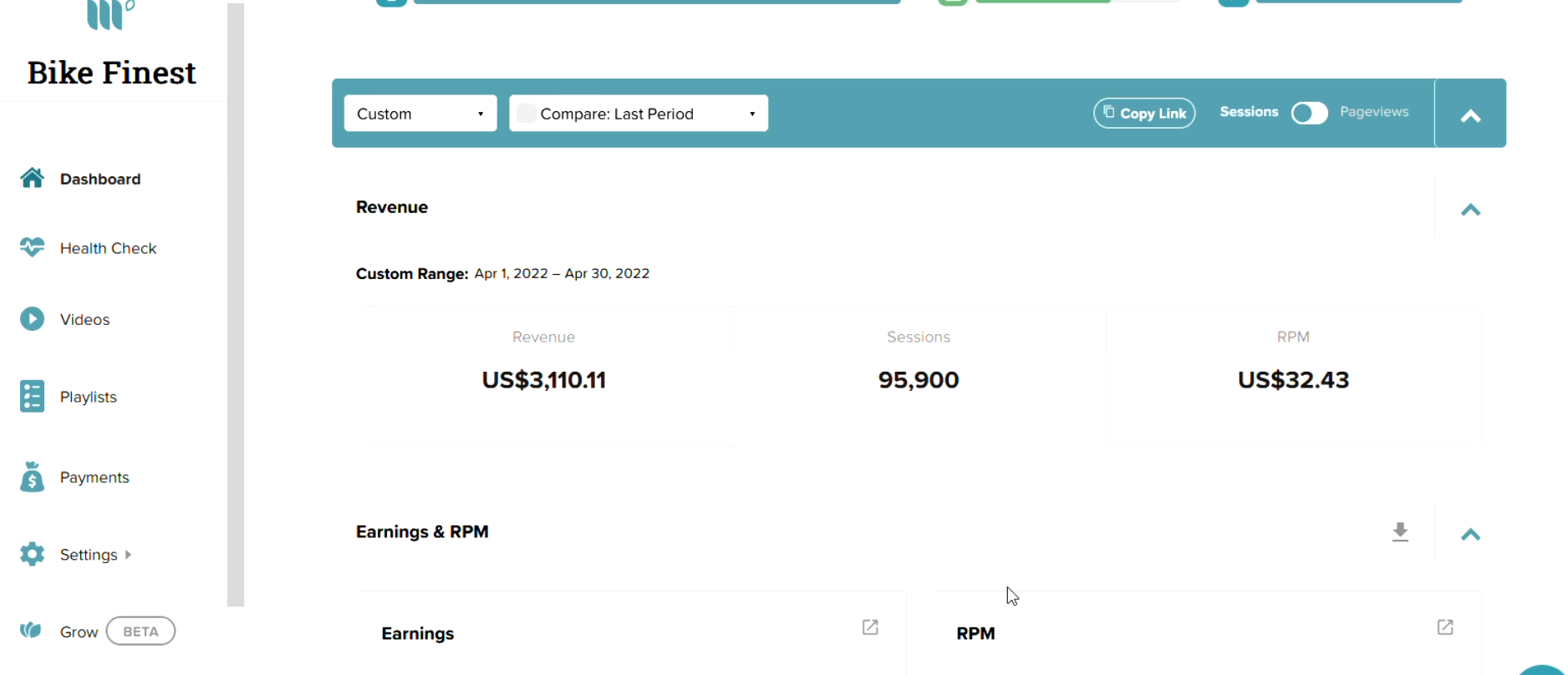The width and height of the screenshot is (1568, 675).
Task: Collapse the Earnings & RPM section
Action: (1470, 535)
